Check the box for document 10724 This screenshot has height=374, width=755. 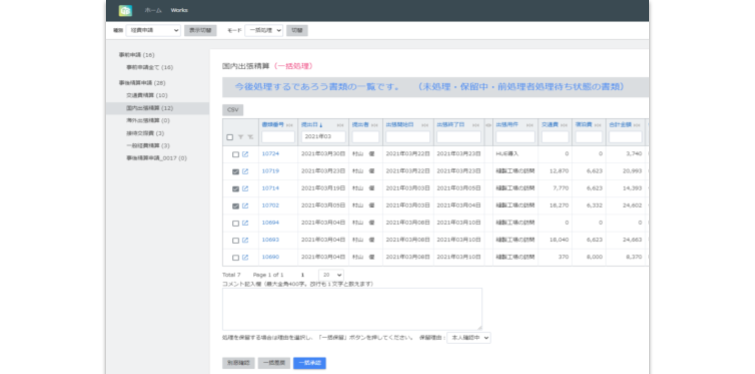click(x=235, y=155)
